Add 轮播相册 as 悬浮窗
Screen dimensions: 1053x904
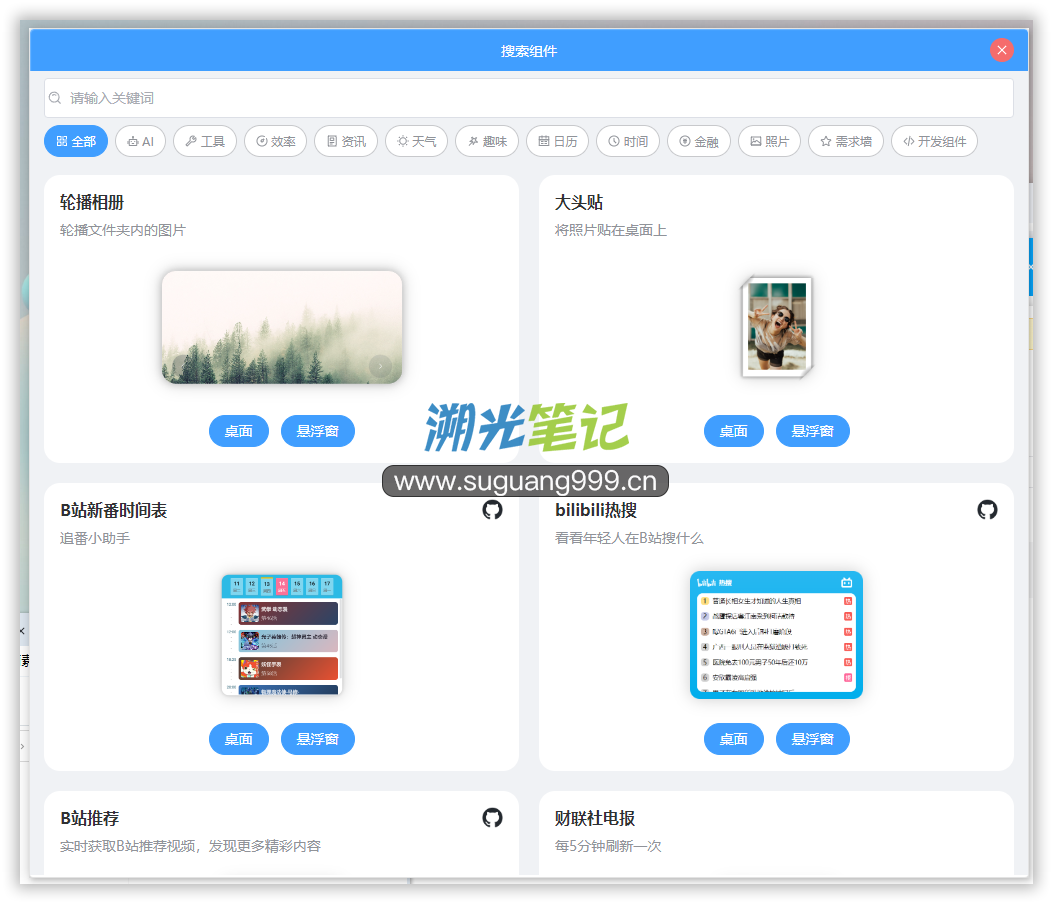coord(318,431)
